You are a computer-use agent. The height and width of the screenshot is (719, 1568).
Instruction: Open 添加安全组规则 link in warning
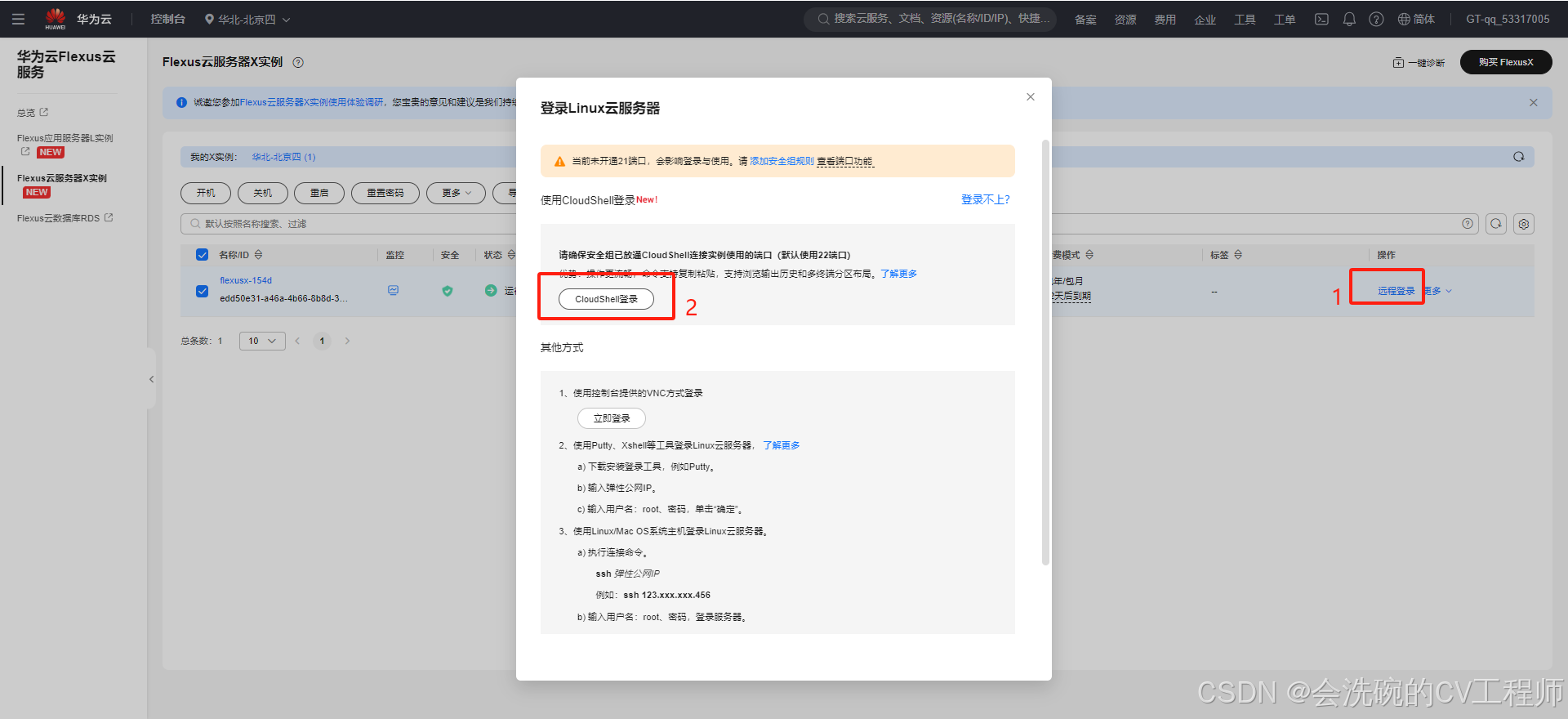(782, 161)
